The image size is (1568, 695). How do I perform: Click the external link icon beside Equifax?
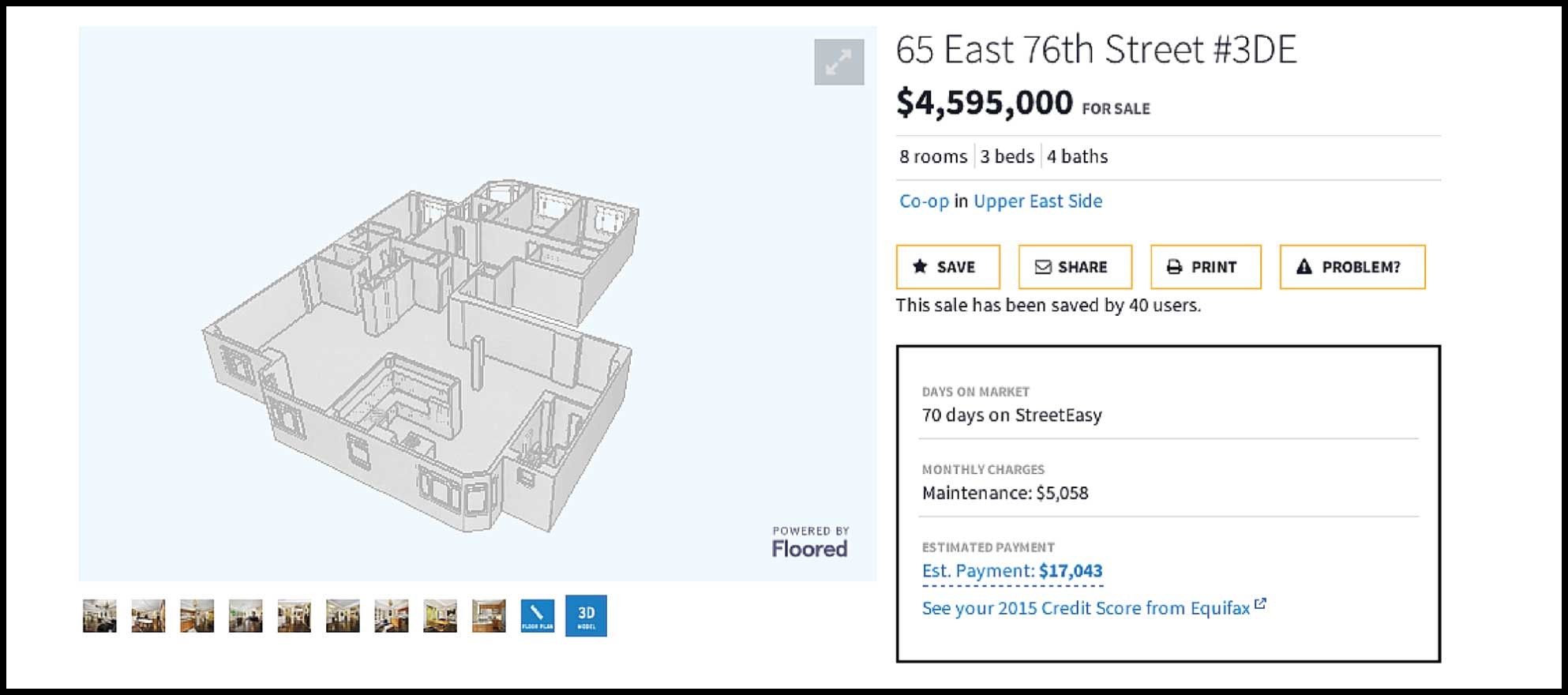pyautogui.click(x=1261, y=604)
